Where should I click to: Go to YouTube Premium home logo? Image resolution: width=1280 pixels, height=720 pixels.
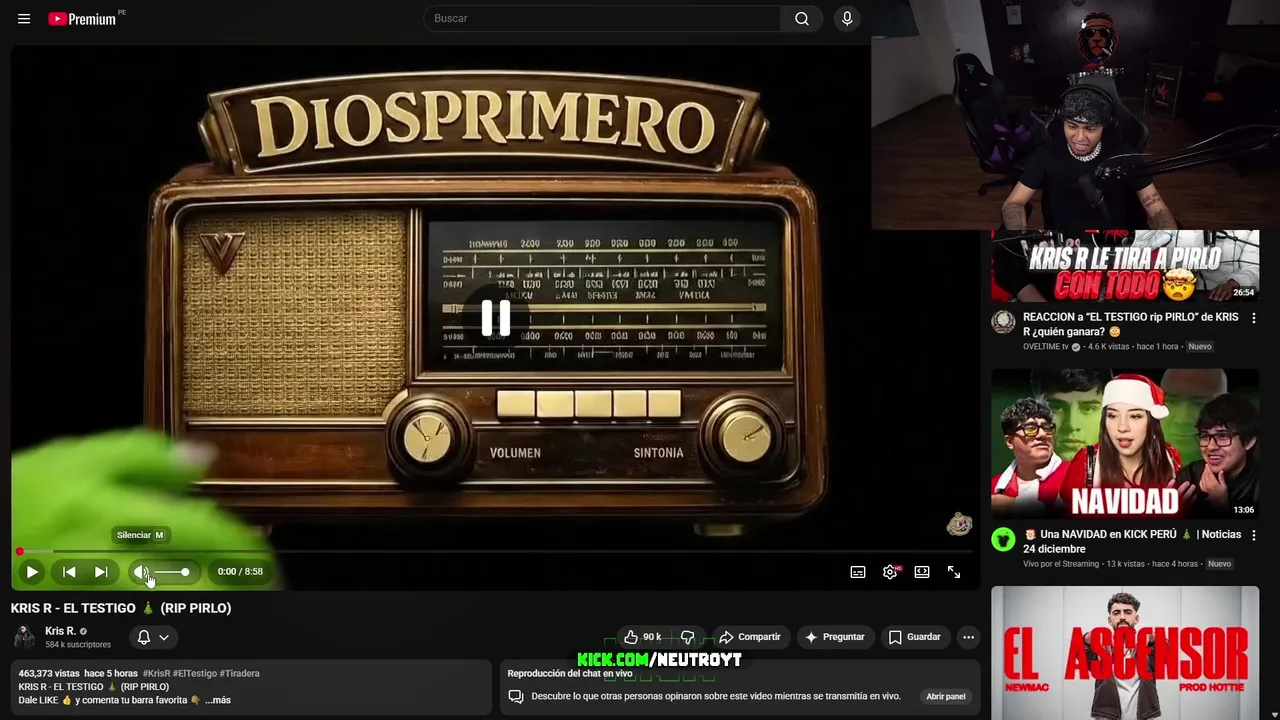(82, 19)
